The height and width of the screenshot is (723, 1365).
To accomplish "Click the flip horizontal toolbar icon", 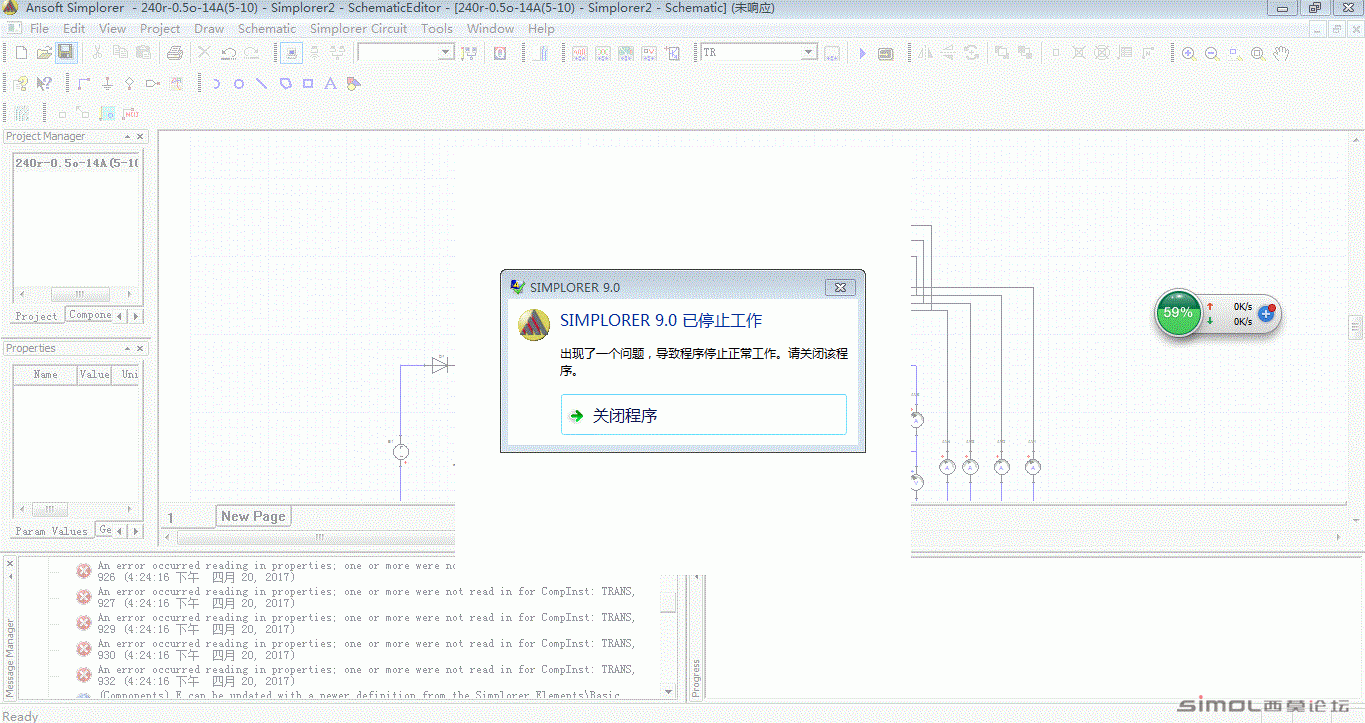I will [x=924, y=53].
